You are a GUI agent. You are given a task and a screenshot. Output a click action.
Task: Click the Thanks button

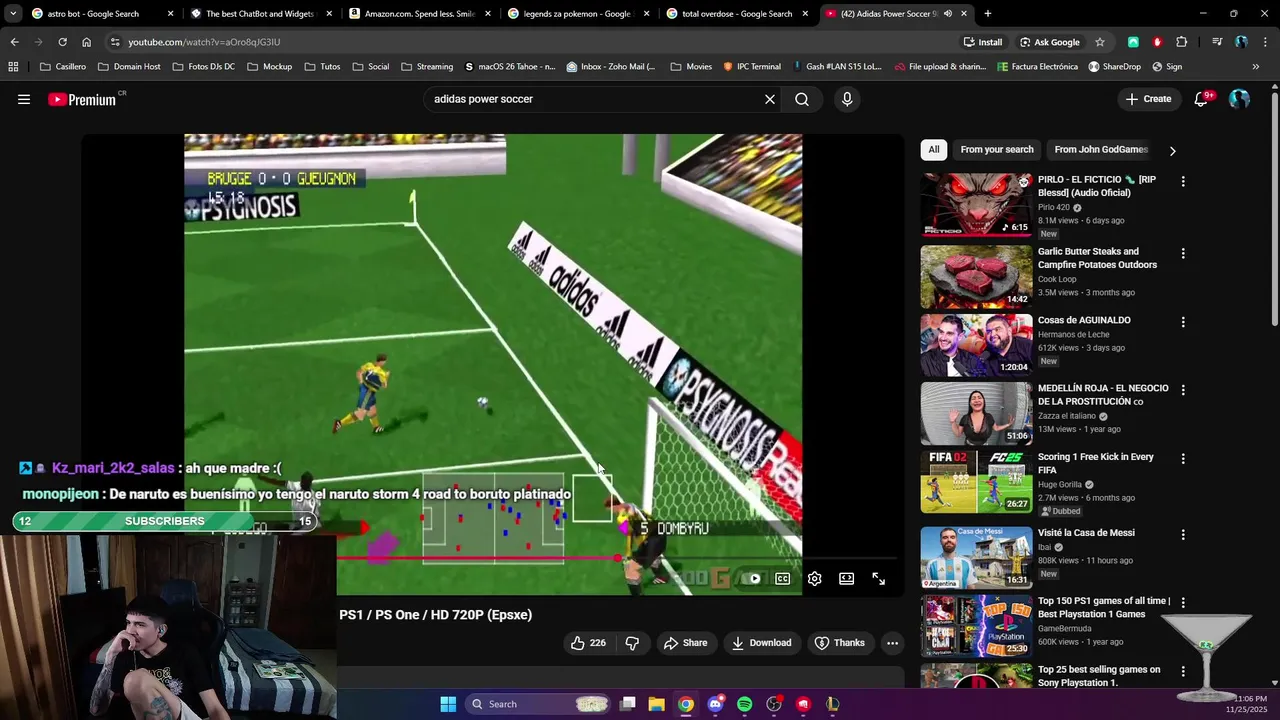(840, 643)
